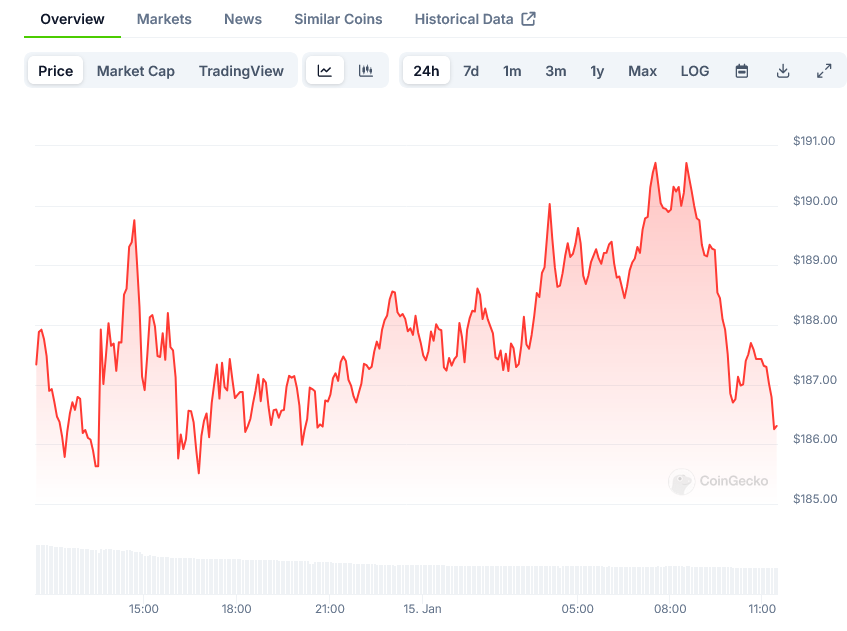The height and width of the screenshot is (631, 847).
Task: Switch to line chart view icon
Action: [325, 71]
